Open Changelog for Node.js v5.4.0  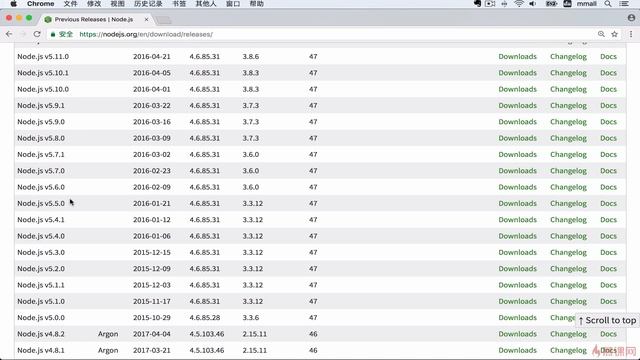[x=568, y=236]
